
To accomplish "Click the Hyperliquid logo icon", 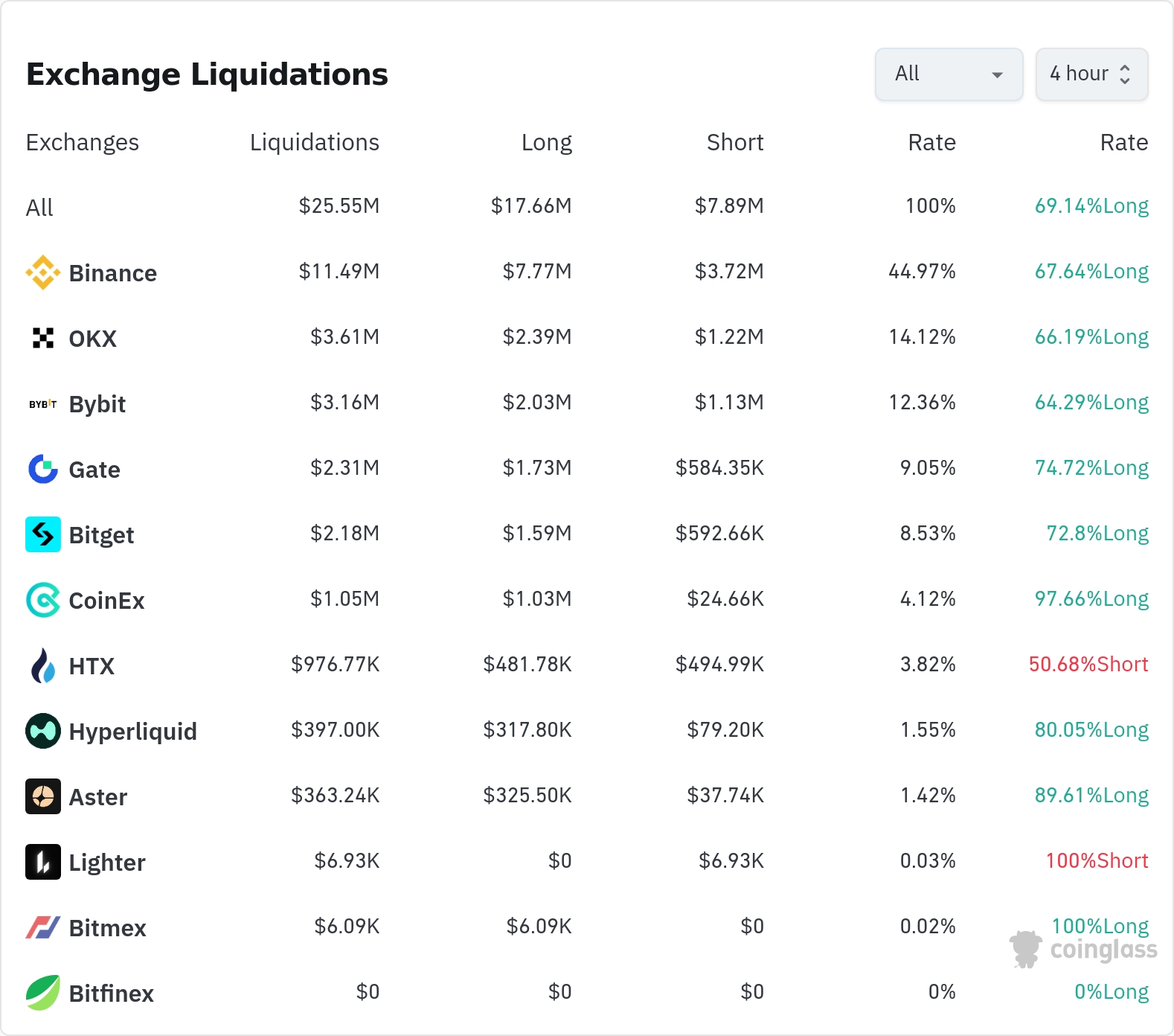I will point(43,732).
